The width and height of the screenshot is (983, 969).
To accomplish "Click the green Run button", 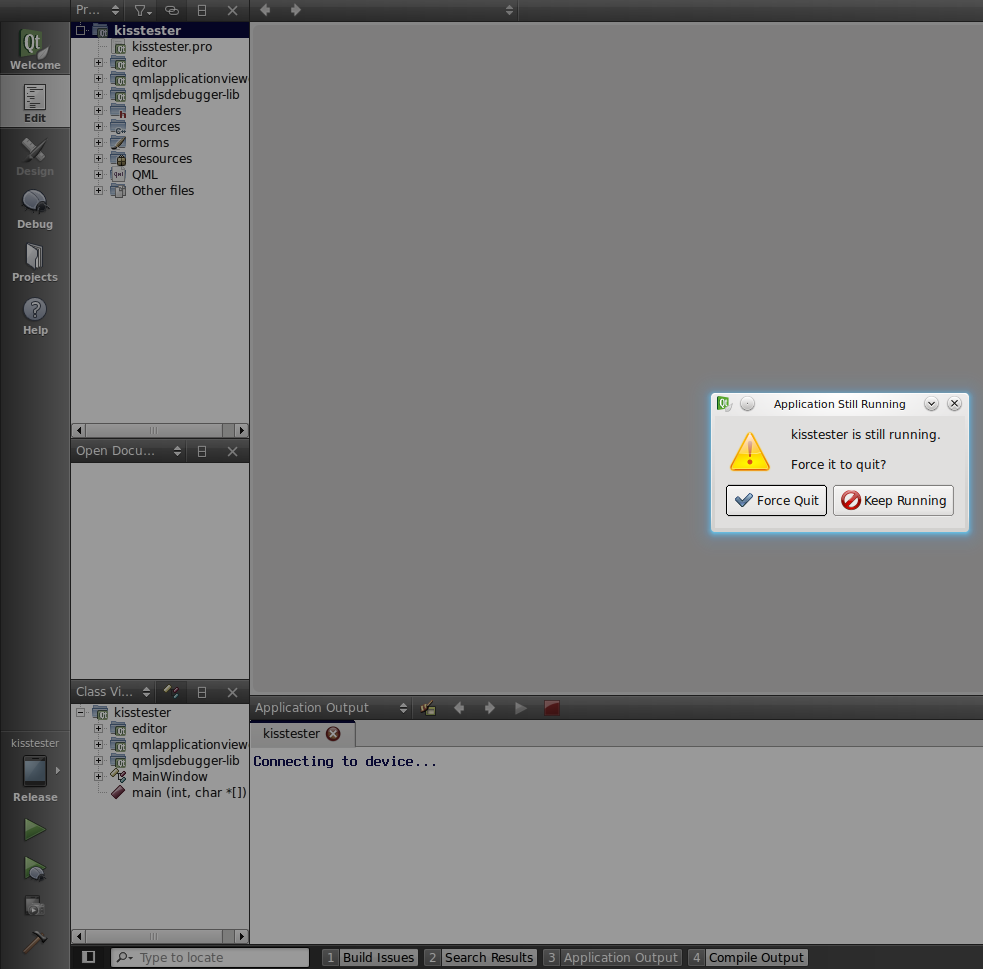I will pos(35,830).
